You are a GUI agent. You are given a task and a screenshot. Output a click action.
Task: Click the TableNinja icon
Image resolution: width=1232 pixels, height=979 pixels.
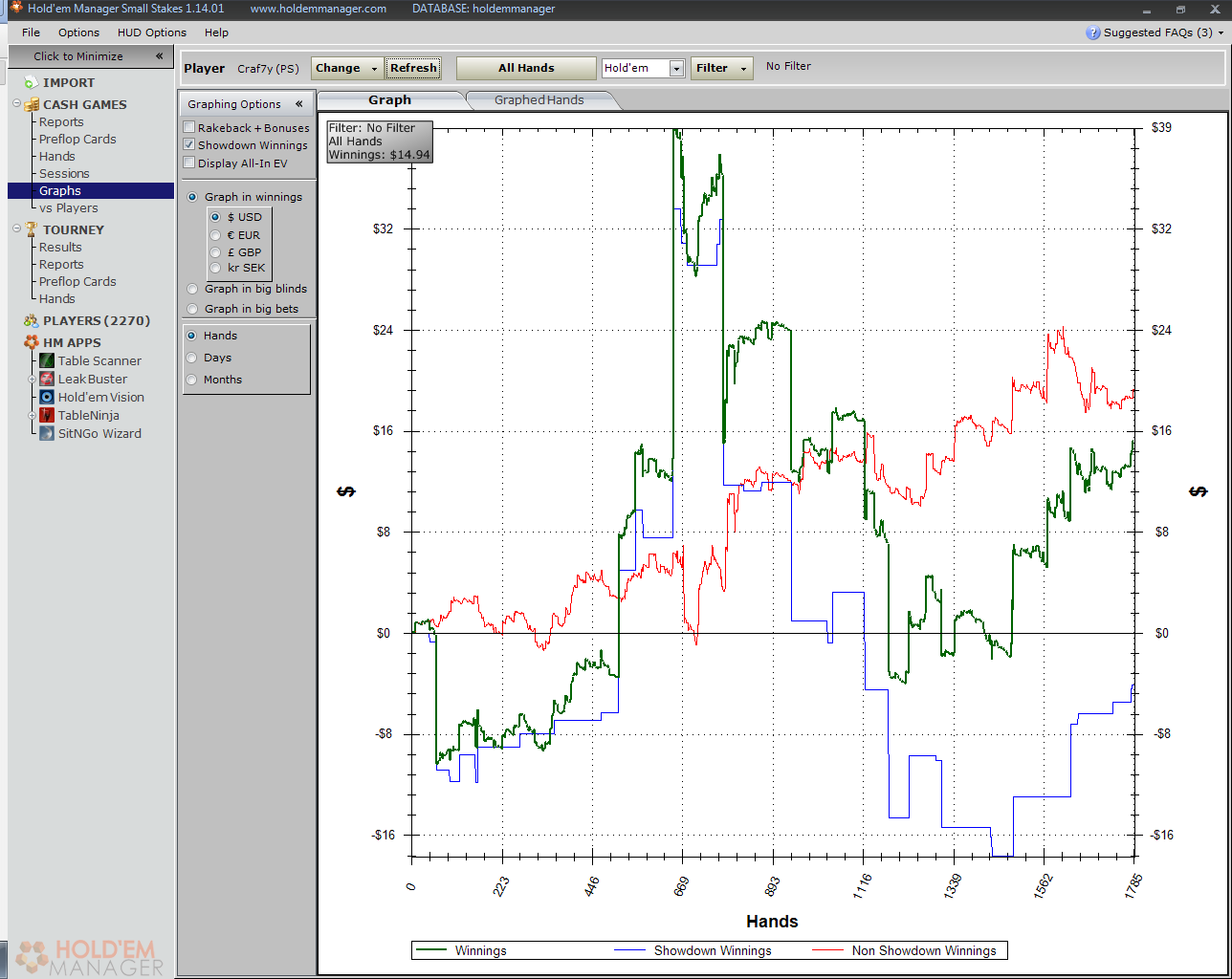click(47, 415)
